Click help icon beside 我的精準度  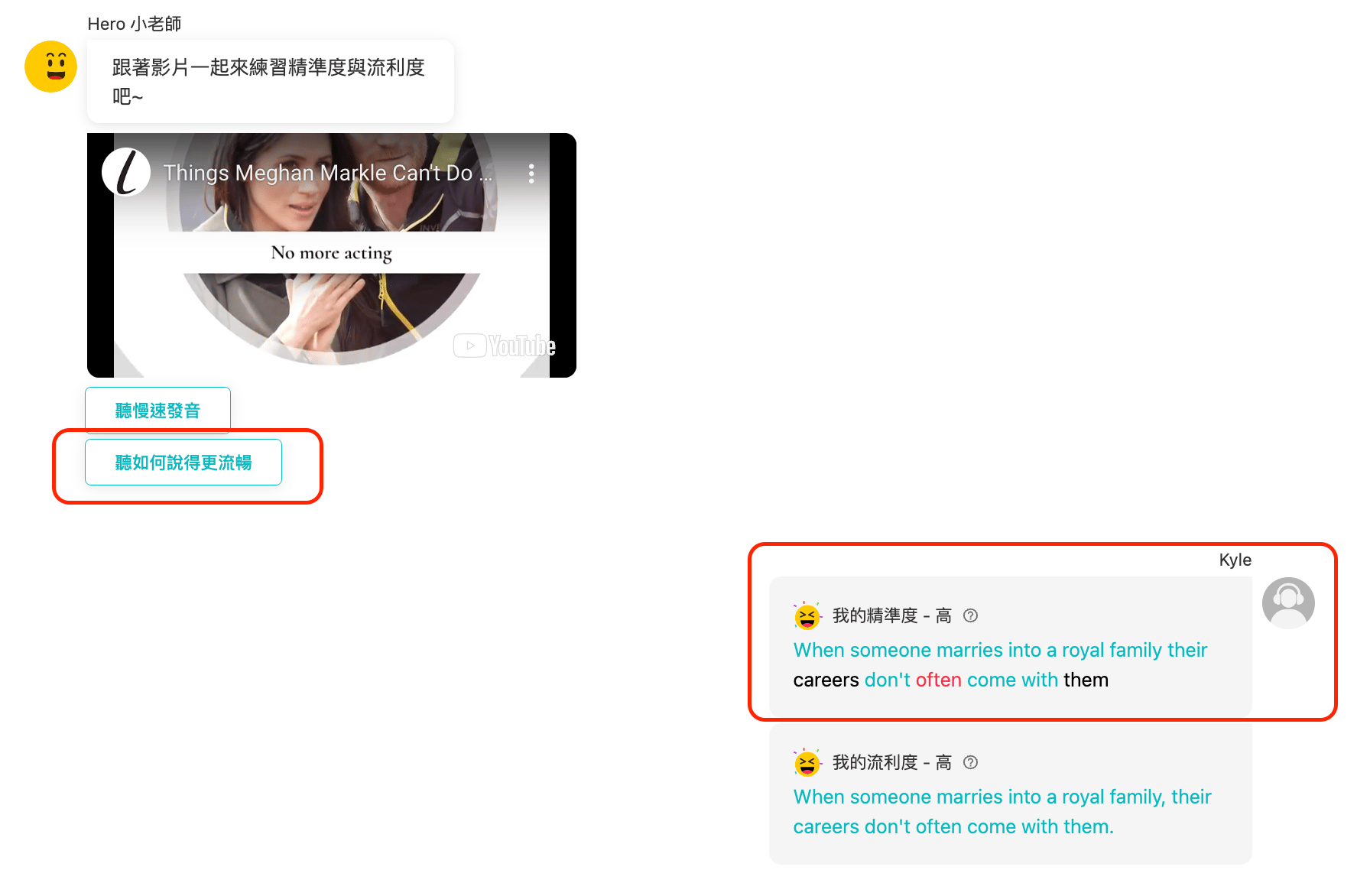point(970,615)
